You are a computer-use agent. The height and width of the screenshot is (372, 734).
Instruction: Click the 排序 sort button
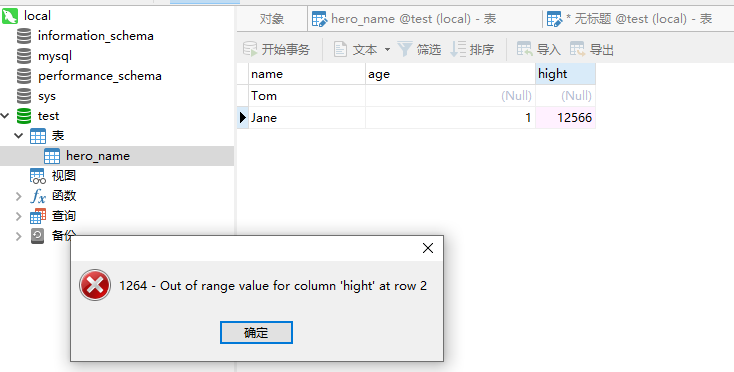[472, 49]
